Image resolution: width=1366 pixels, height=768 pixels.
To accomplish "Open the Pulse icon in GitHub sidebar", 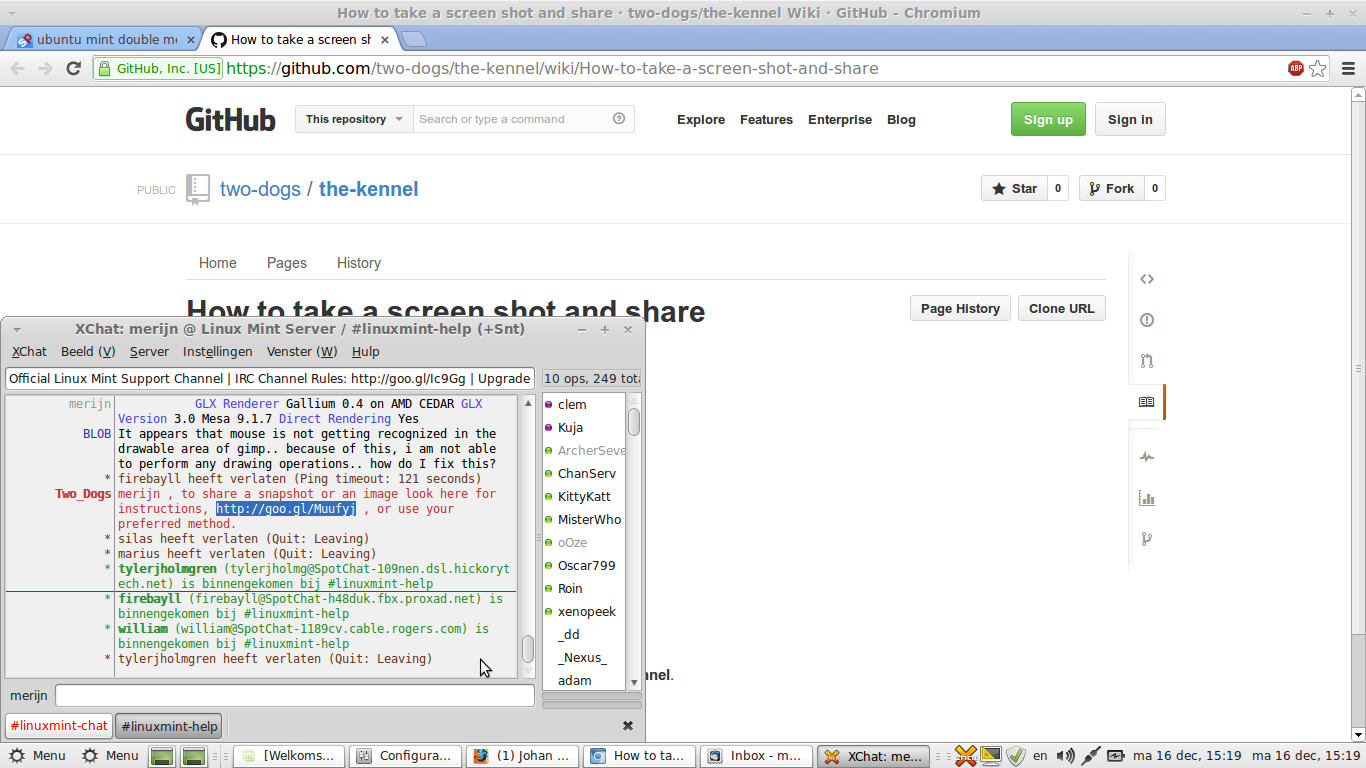I will [1147, 457].
